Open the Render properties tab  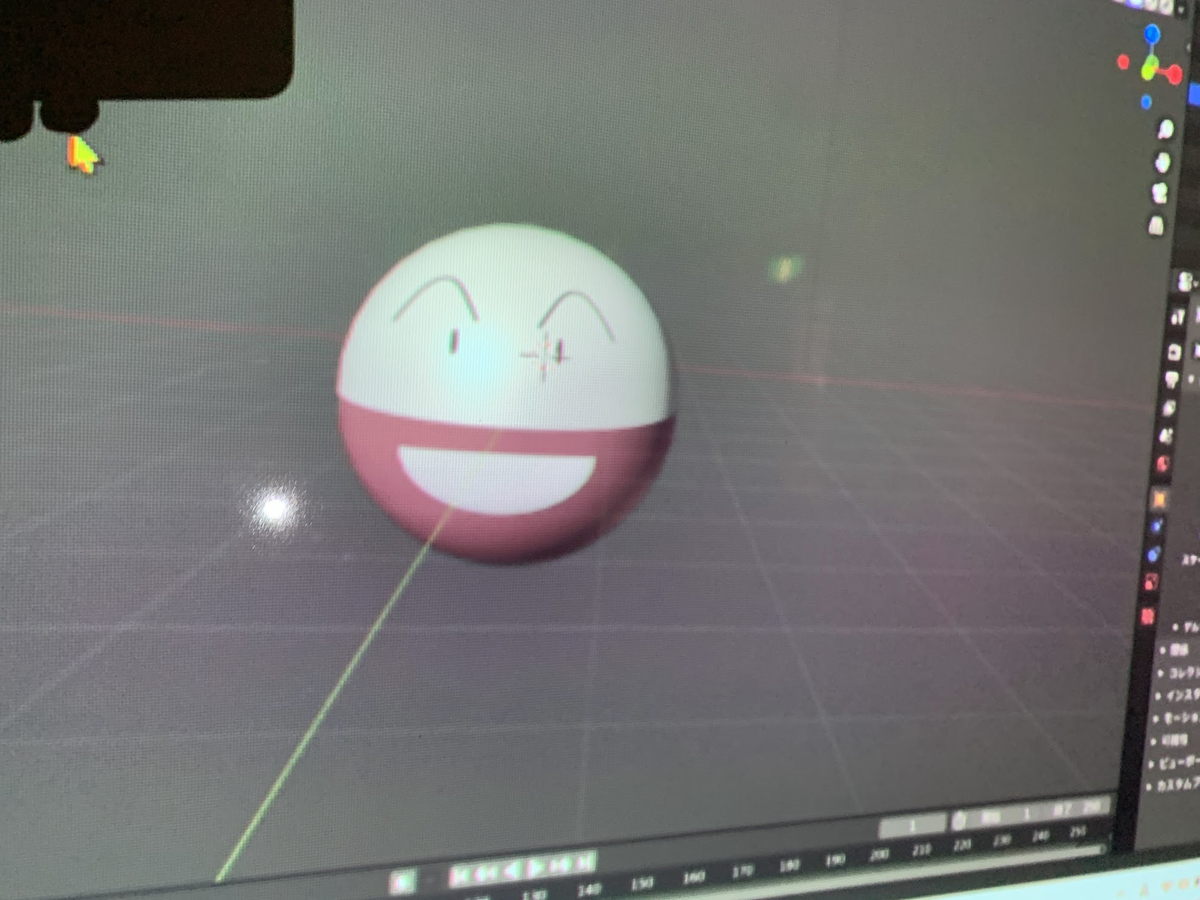tap(1175, 352)
